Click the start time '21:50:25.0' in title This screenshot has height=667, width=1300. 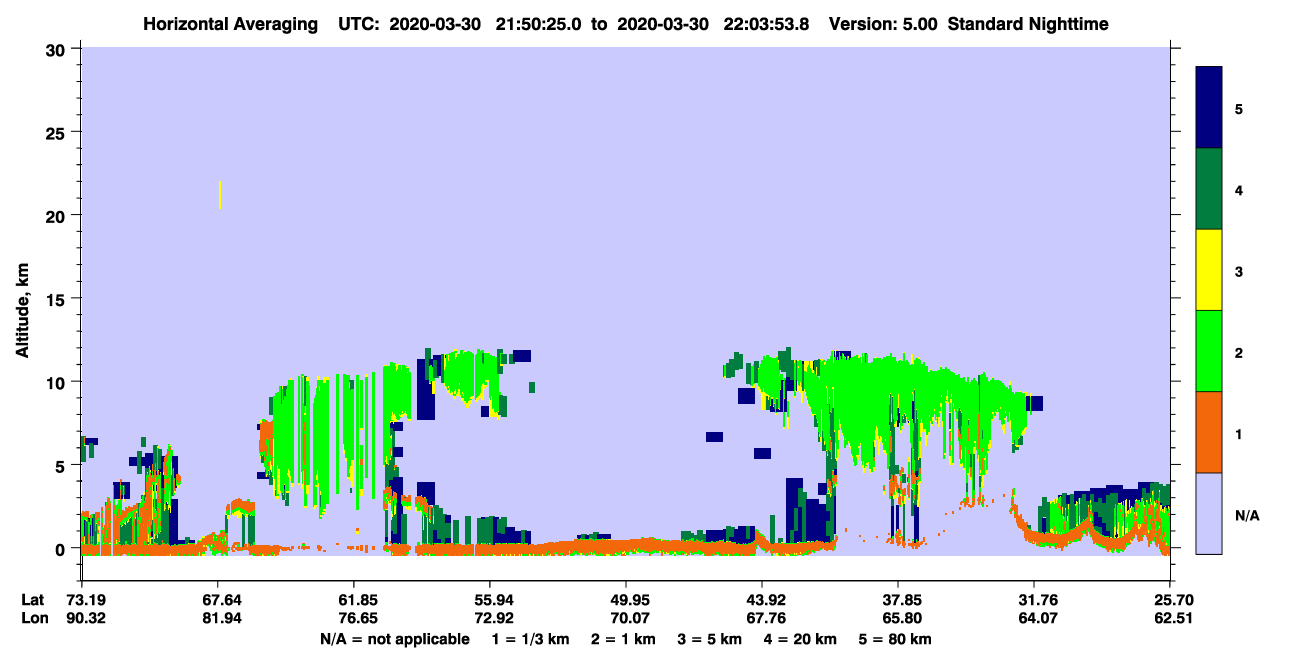coord(540,23)
